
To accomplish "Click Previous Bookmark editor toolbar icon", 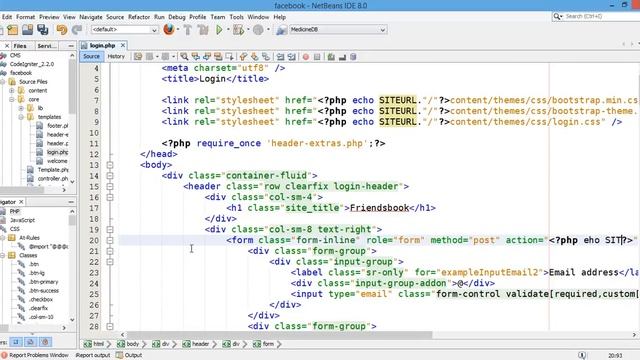I will click(x=244, y=57).
